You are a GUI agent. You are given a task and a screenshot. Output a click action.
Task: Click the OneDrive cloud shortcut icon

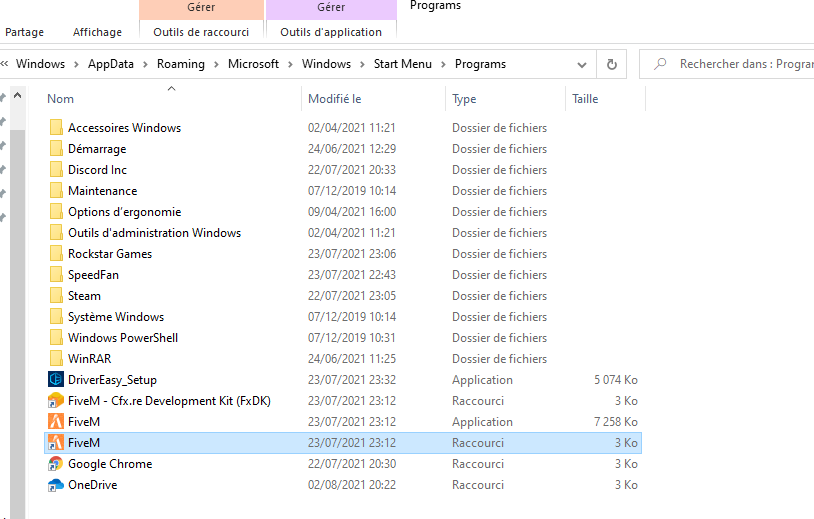(56, 485)
